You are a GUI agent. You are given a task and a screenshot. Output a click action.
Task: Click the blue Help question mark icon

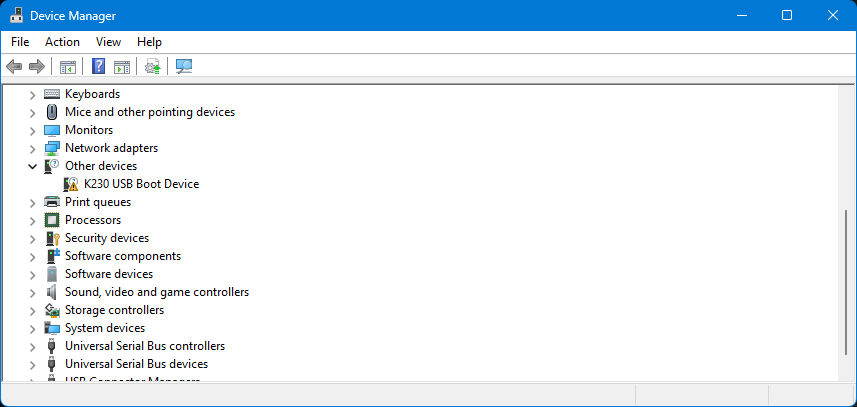(x=98, y=67)
